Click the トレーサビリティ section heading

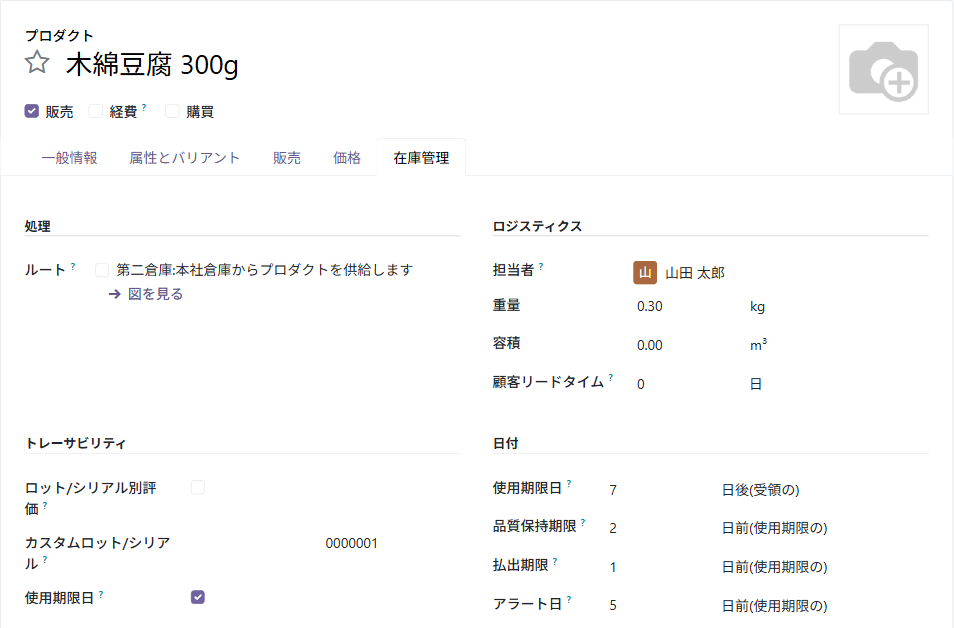[x=75, y=444]
